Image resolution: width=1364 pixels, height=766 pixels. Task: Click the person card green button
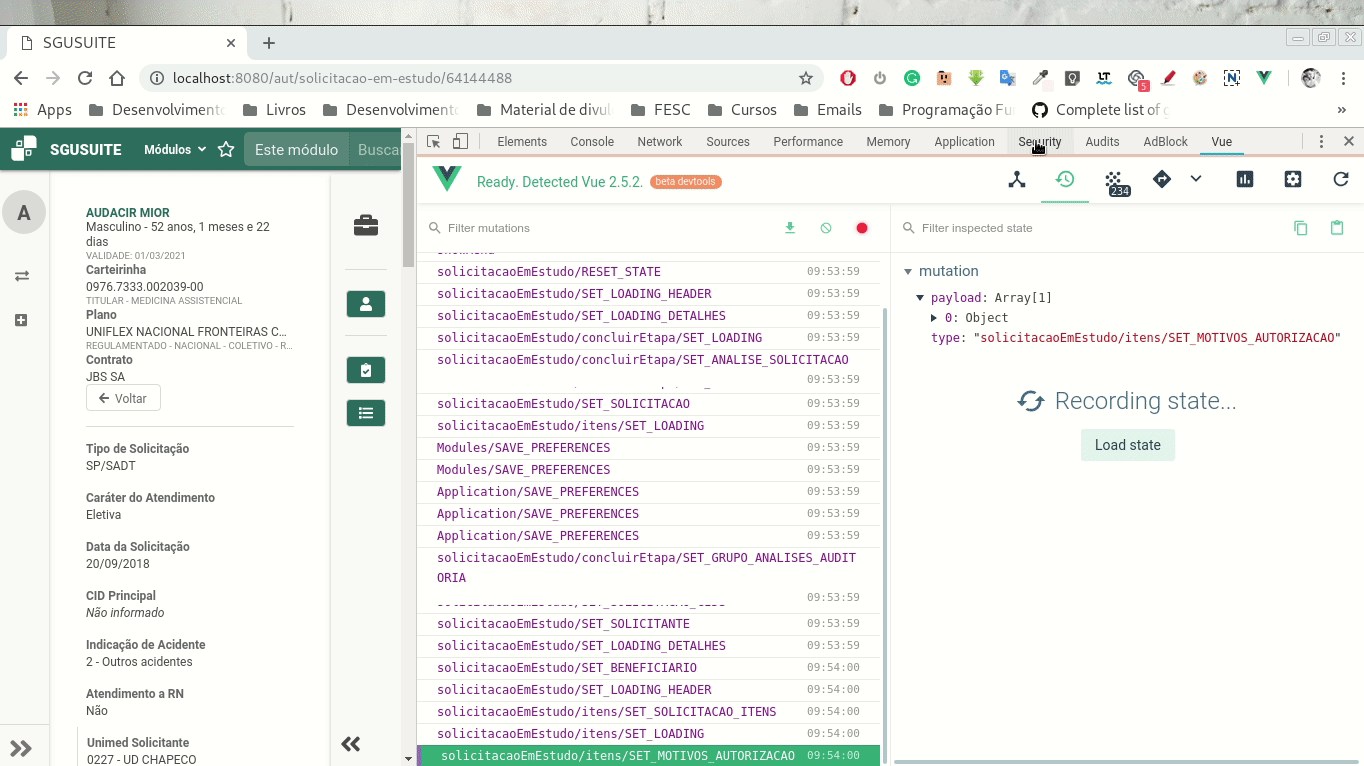(366, 304)
